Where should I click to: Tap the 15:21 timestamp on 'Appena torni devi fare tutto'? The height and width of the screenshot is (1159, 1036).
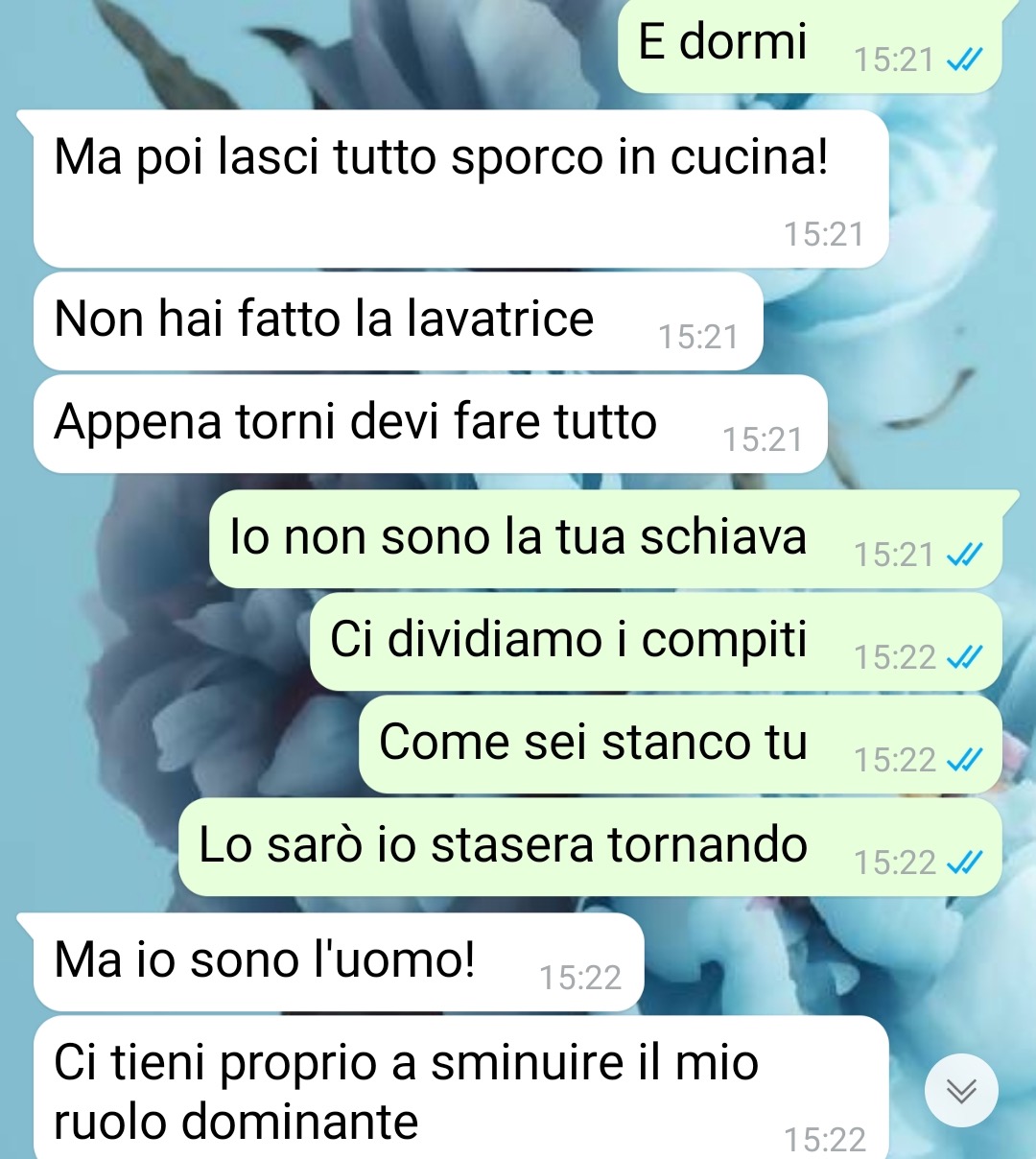[763, 439]
